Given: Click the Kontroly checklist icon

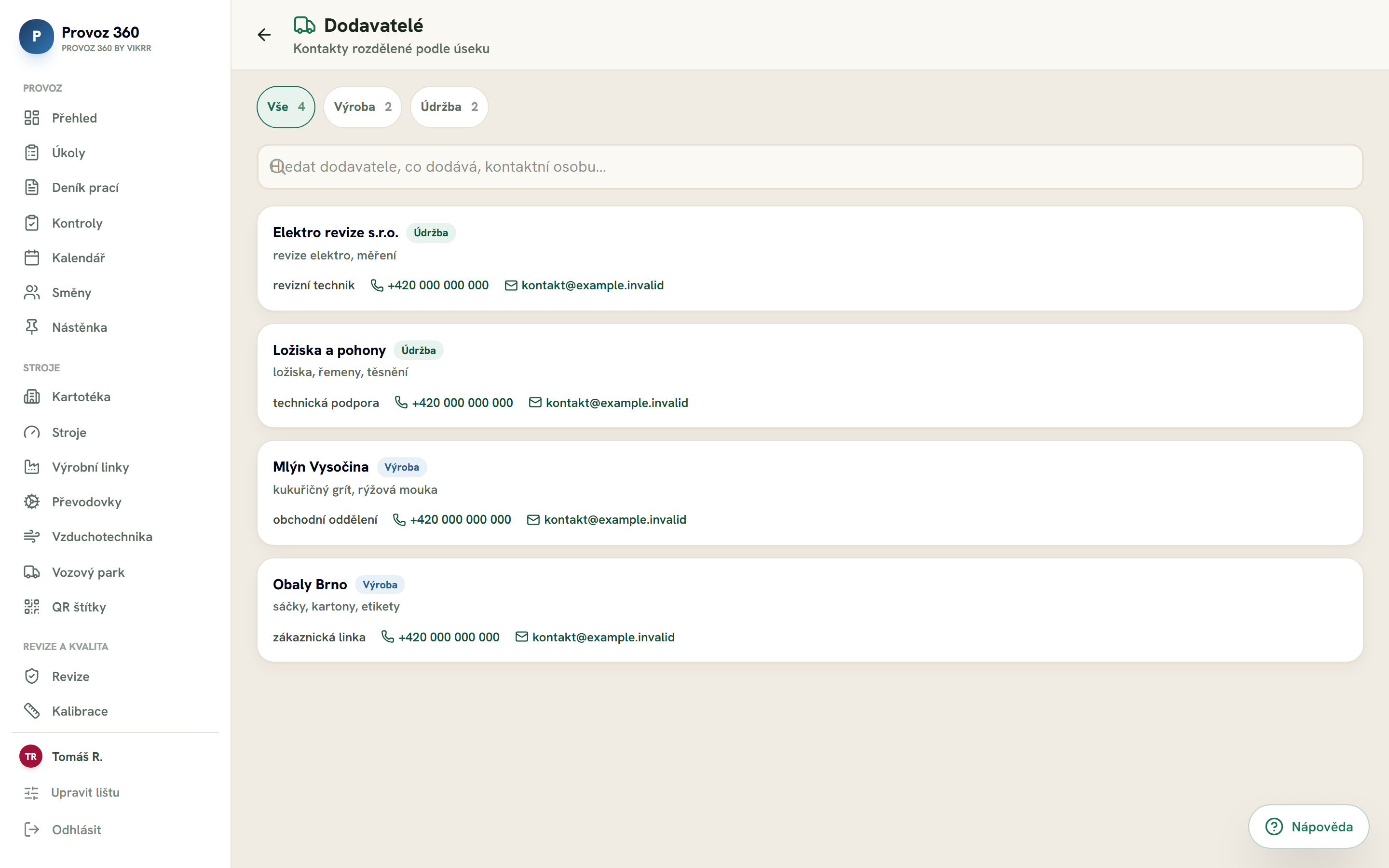Looking at the screenshot, I should tap(31, 223).
